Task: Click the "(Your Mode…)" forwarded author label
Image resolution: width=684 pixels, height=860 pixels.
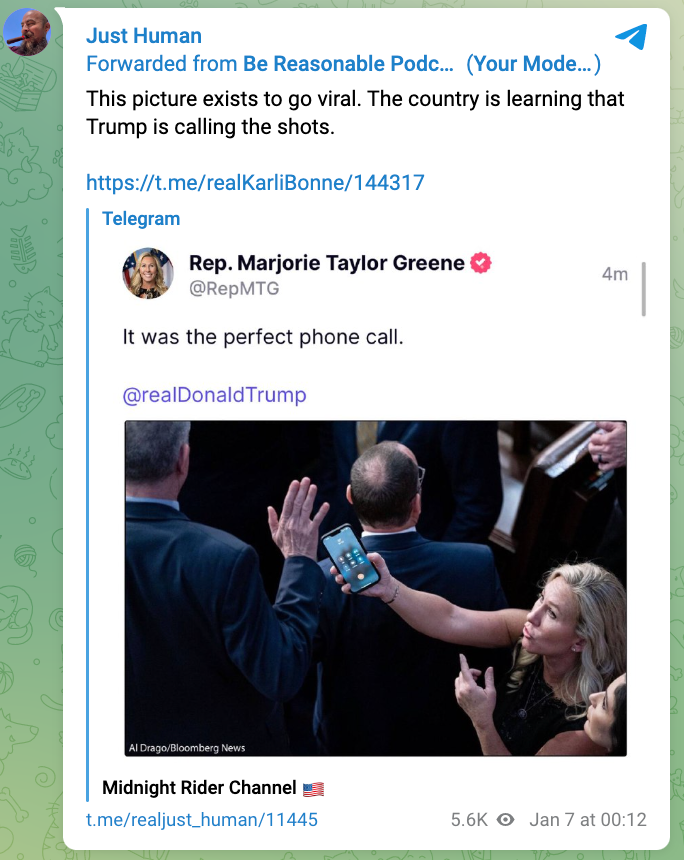Action: click(533, 64)
